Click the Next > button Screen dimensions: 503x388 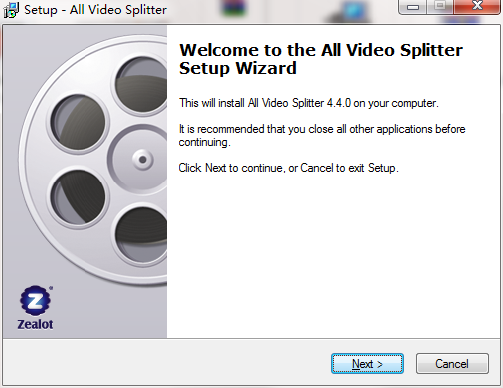point(367,364)
